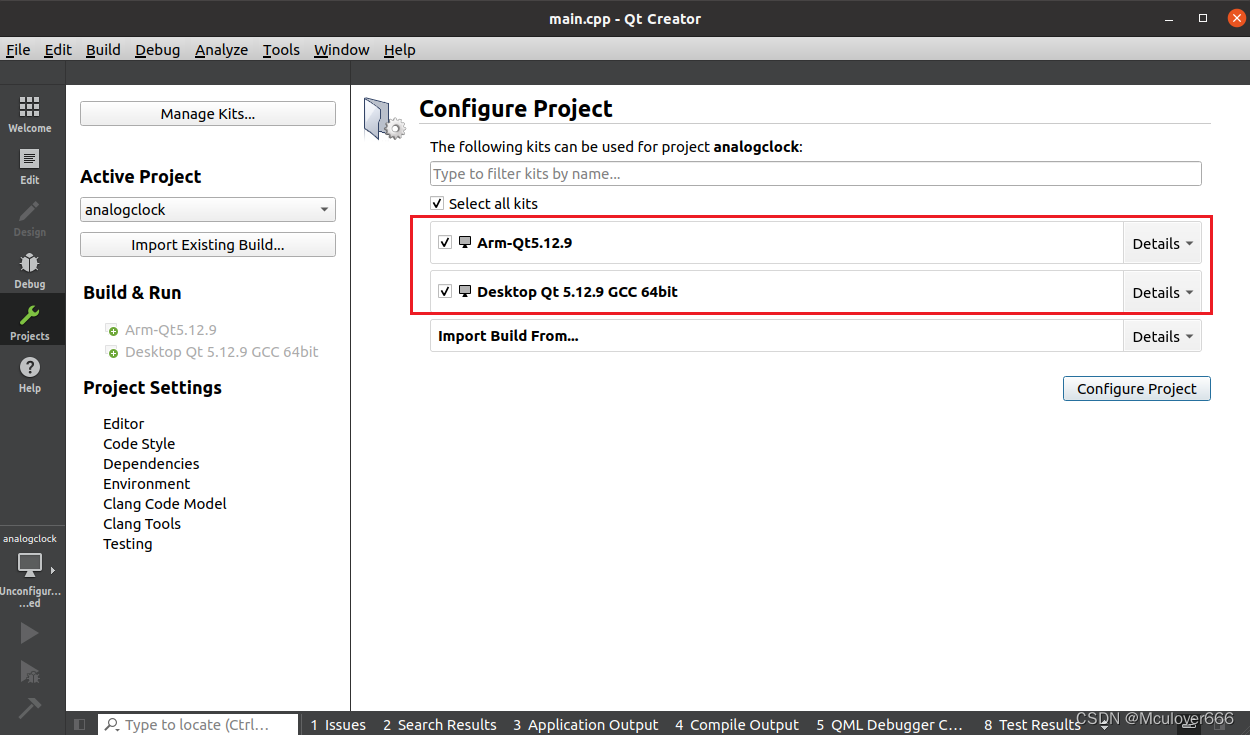This screenshot has height=735, width=1250.
Task: Open Clang Code Model settings
Action: (165, 504)
